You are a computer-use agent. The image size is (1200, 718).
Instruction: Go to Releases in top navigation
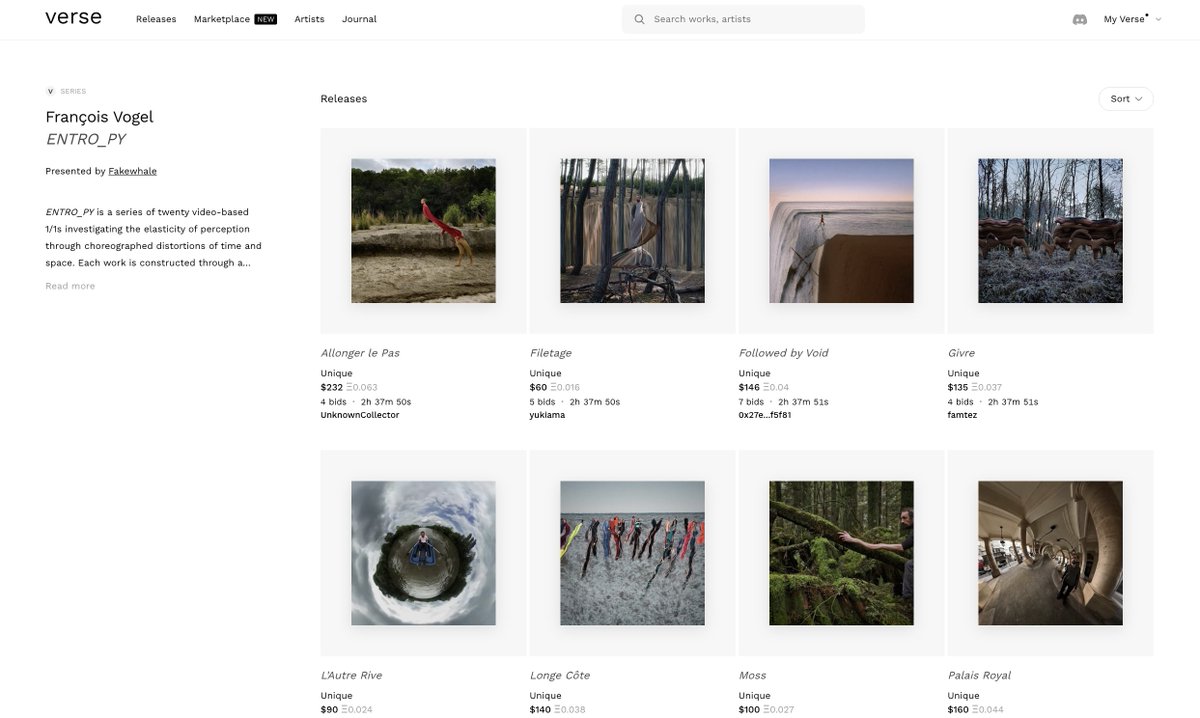pos(156,19)
